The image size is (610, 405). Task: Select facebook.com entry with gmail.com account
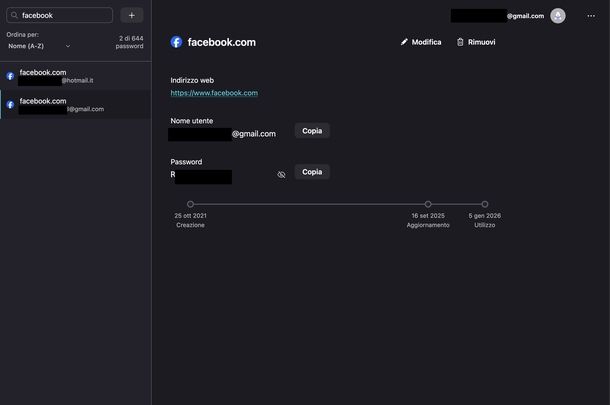[x=76, y=104]
